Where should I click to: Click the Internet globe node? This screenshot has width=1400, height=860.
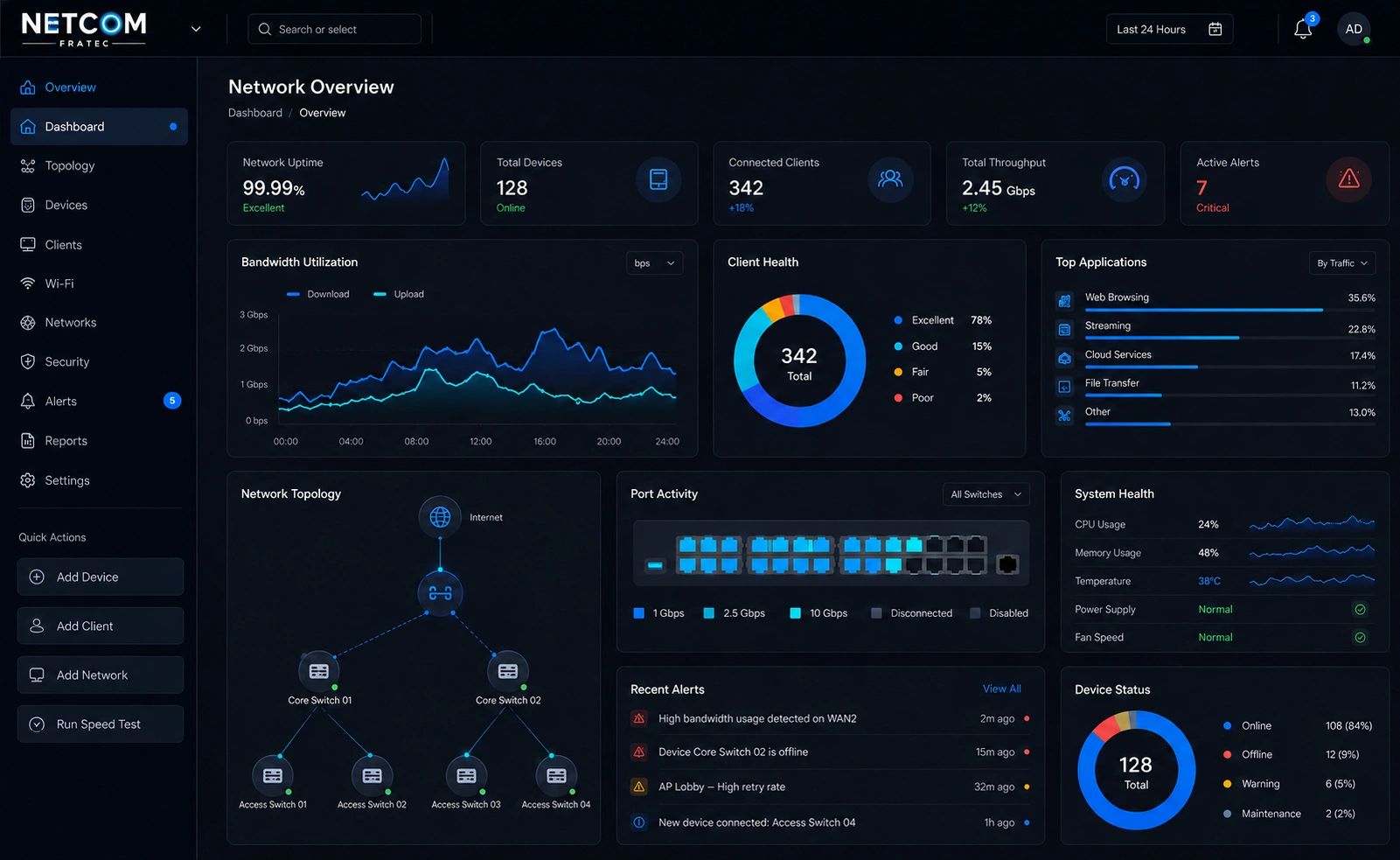(x=440, y=517)
